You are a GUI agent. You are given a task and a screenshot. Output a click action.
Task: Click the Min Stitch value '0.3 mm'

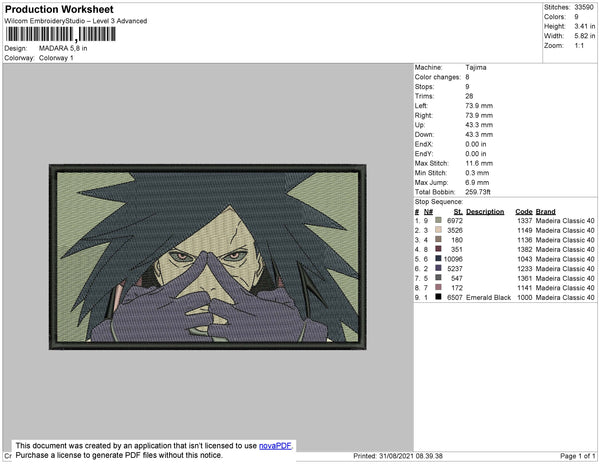click(477, 173)
